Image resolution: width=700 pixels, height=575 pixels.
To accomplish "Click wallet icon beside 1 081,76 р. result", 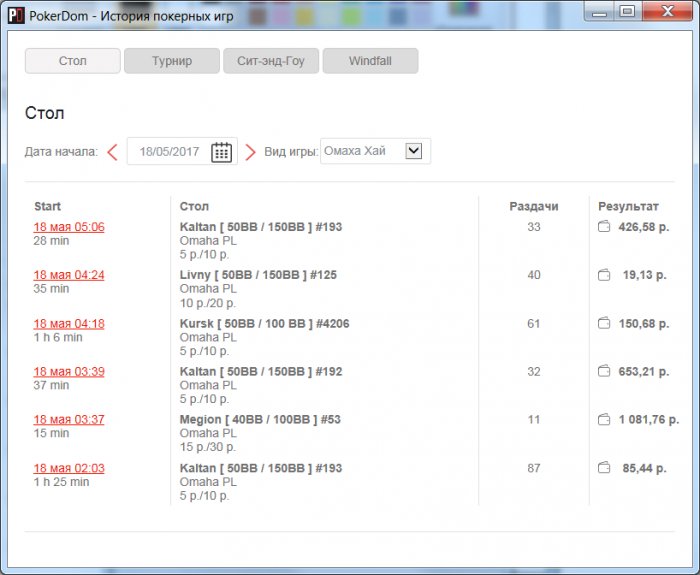I will pos(604,420).
